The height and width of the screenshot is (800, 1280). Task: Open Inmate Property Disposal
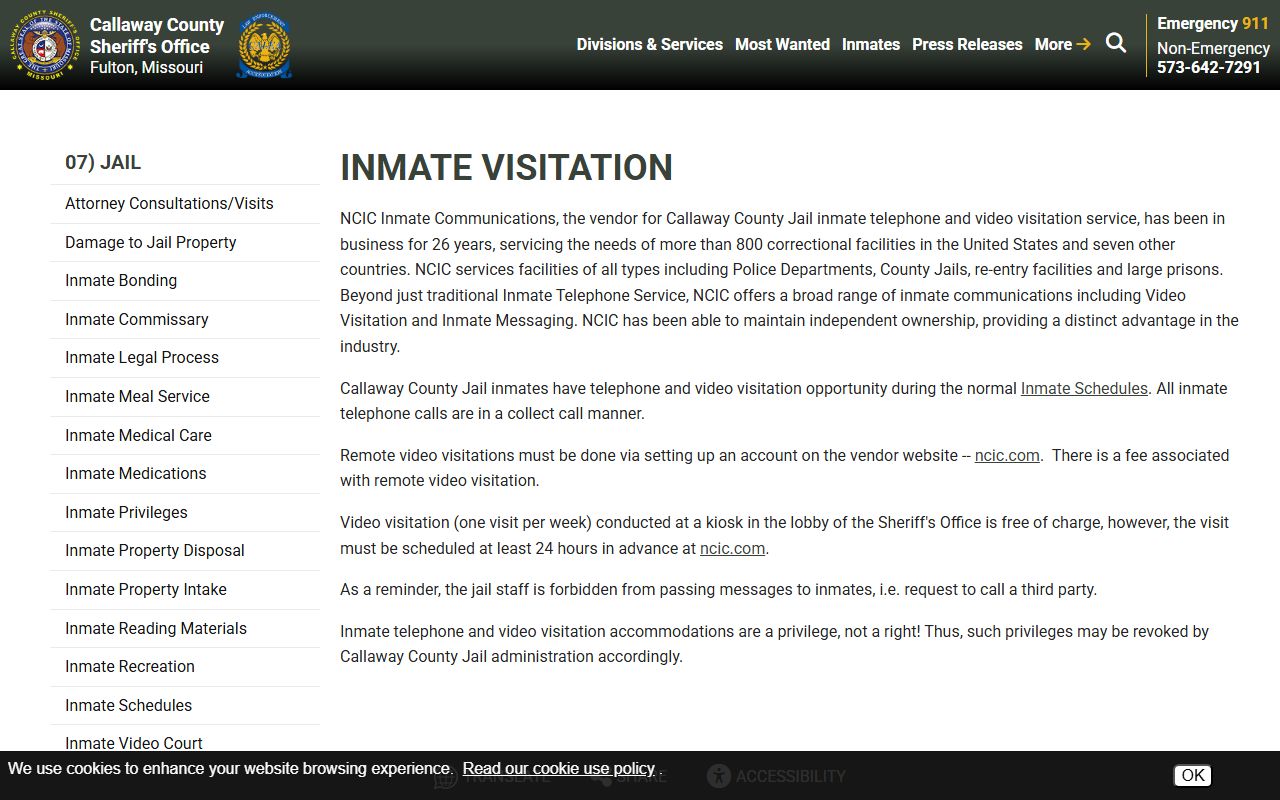pyautogui.click(x=185, y=550)
